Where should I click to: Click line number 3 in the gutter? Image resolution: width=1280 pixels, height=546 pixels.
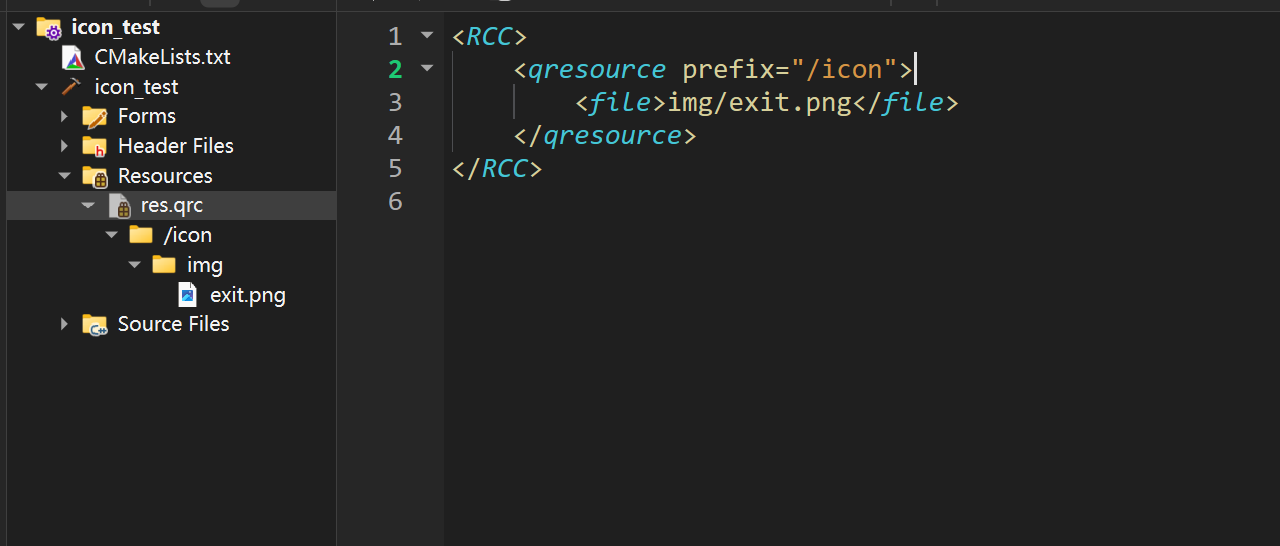[x=395, y=102]
